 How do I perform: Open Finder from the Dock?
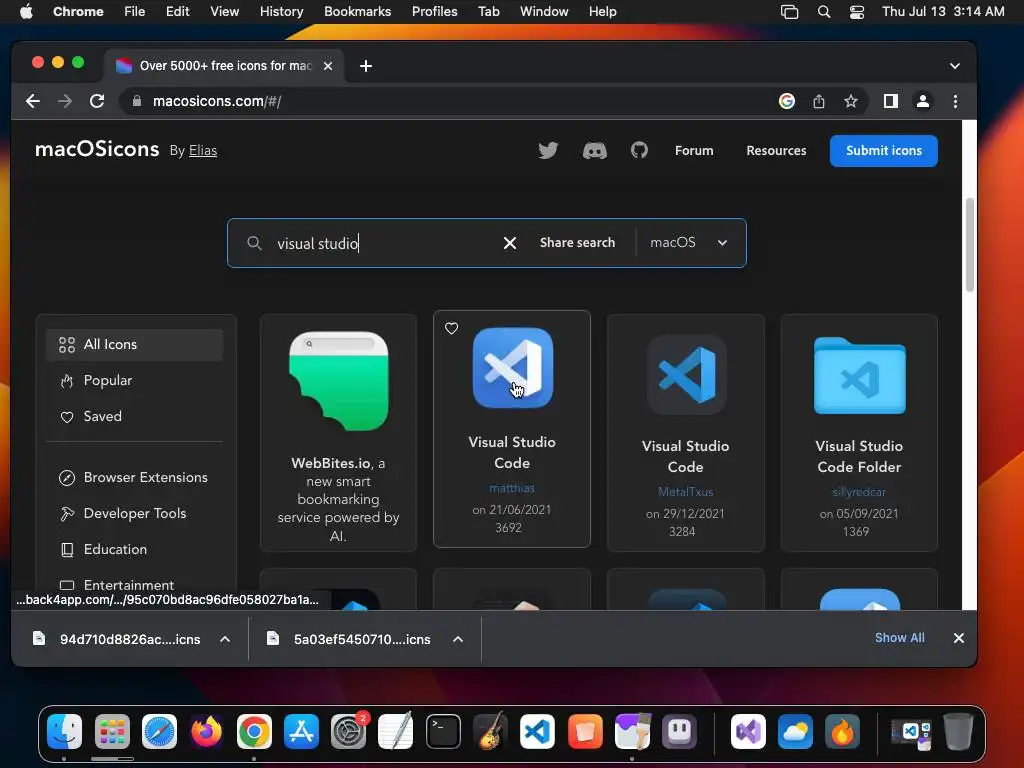pyautogui.click(x=65, y=731)
